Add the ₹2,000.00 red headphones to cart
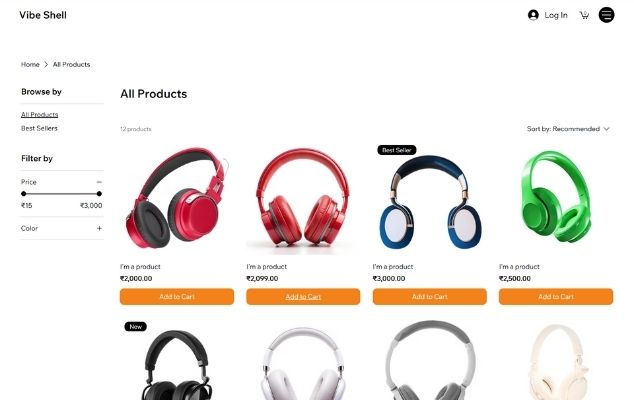The image size is (634, 400). point(177,296)
